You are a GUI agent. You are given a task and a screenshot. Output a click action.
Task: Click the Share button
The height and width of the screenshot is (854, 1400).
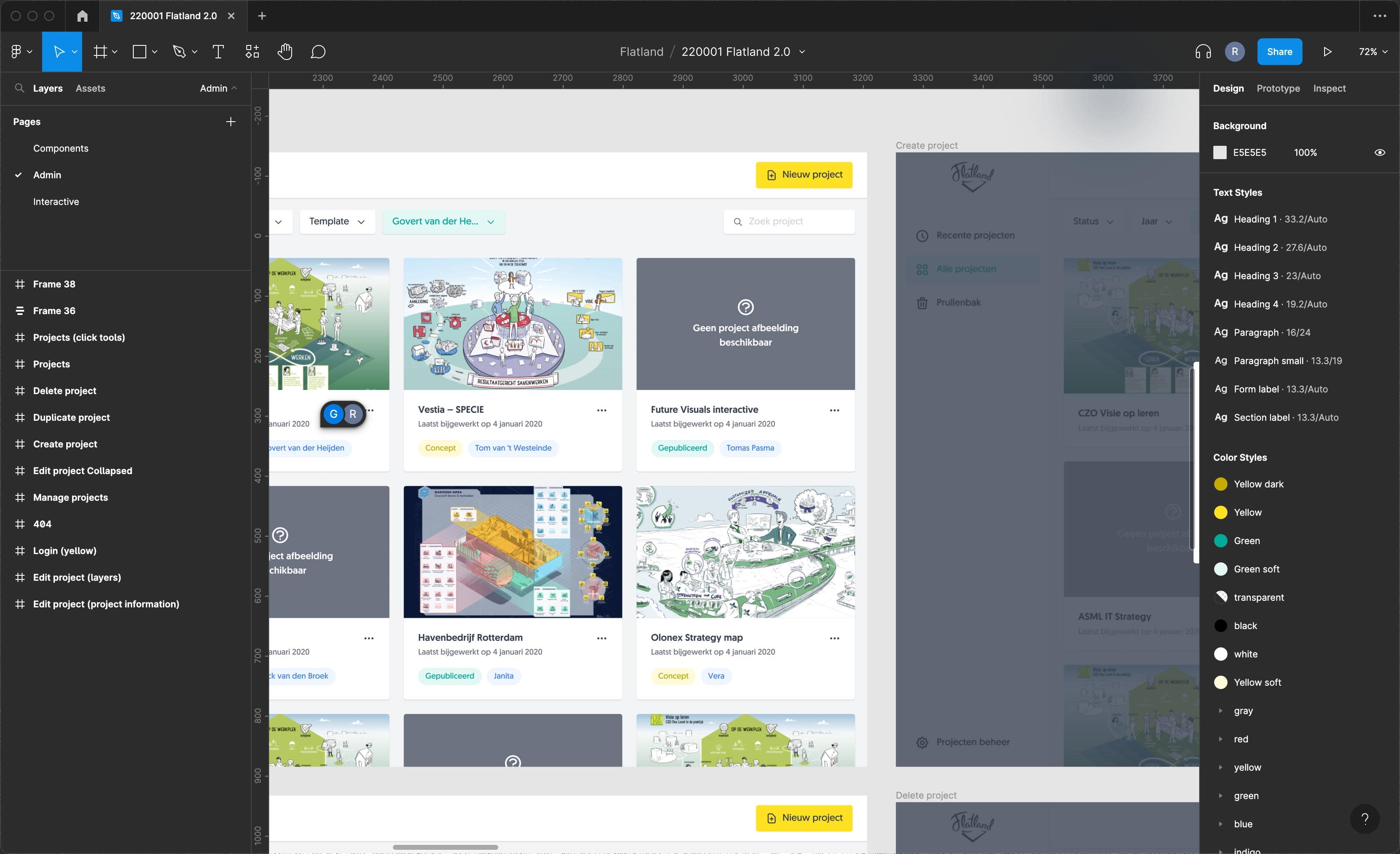coord(1280,51)
